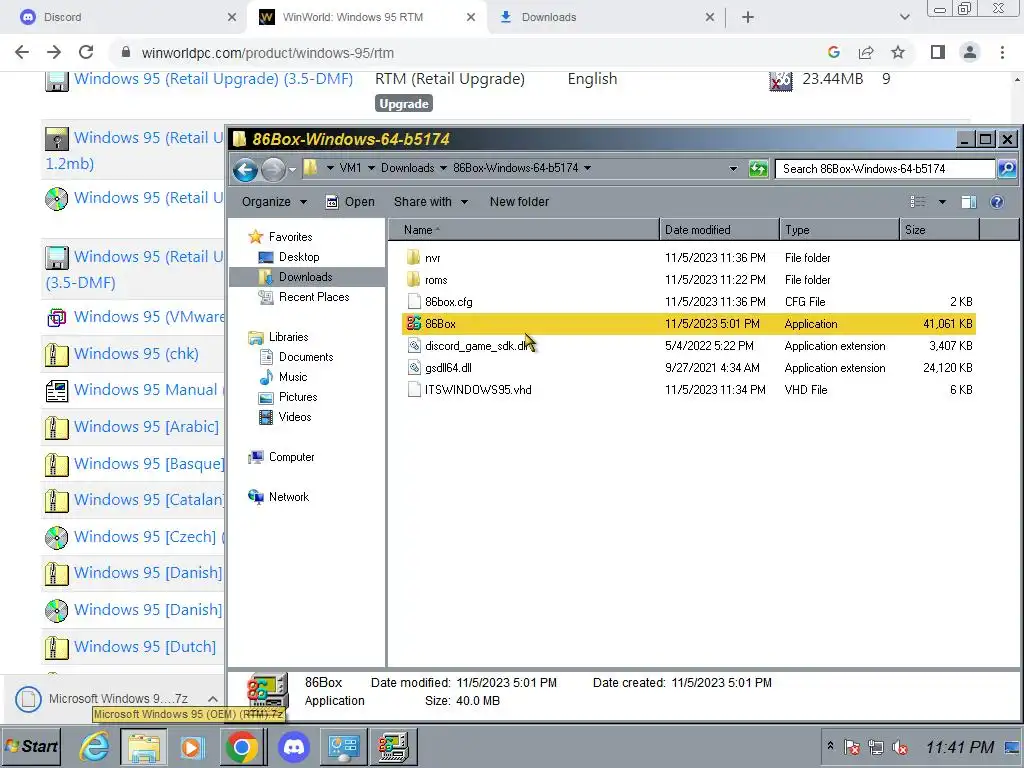Click the Search 86Box-Windows-64-b5174 field
Viewport: 1024px width, 768px height.
click(x=885, y=169)
